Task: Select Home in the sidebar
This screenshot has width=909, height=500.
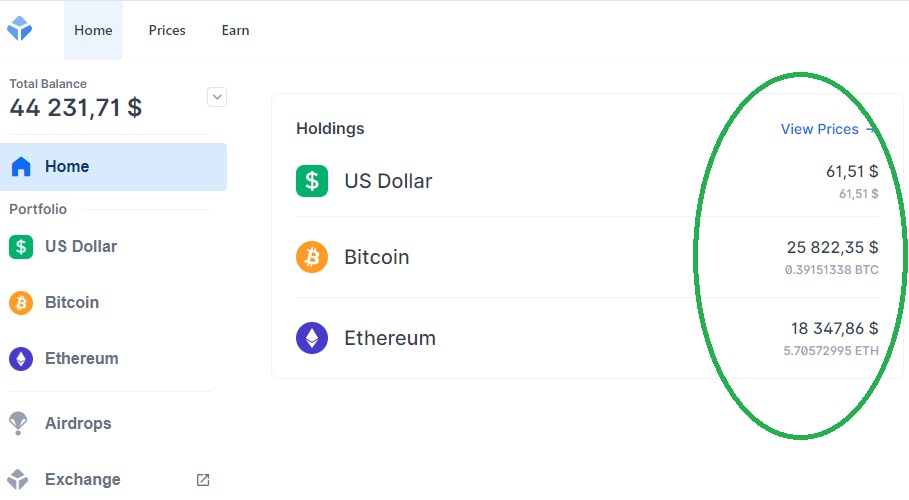Action: click(67, 167)
